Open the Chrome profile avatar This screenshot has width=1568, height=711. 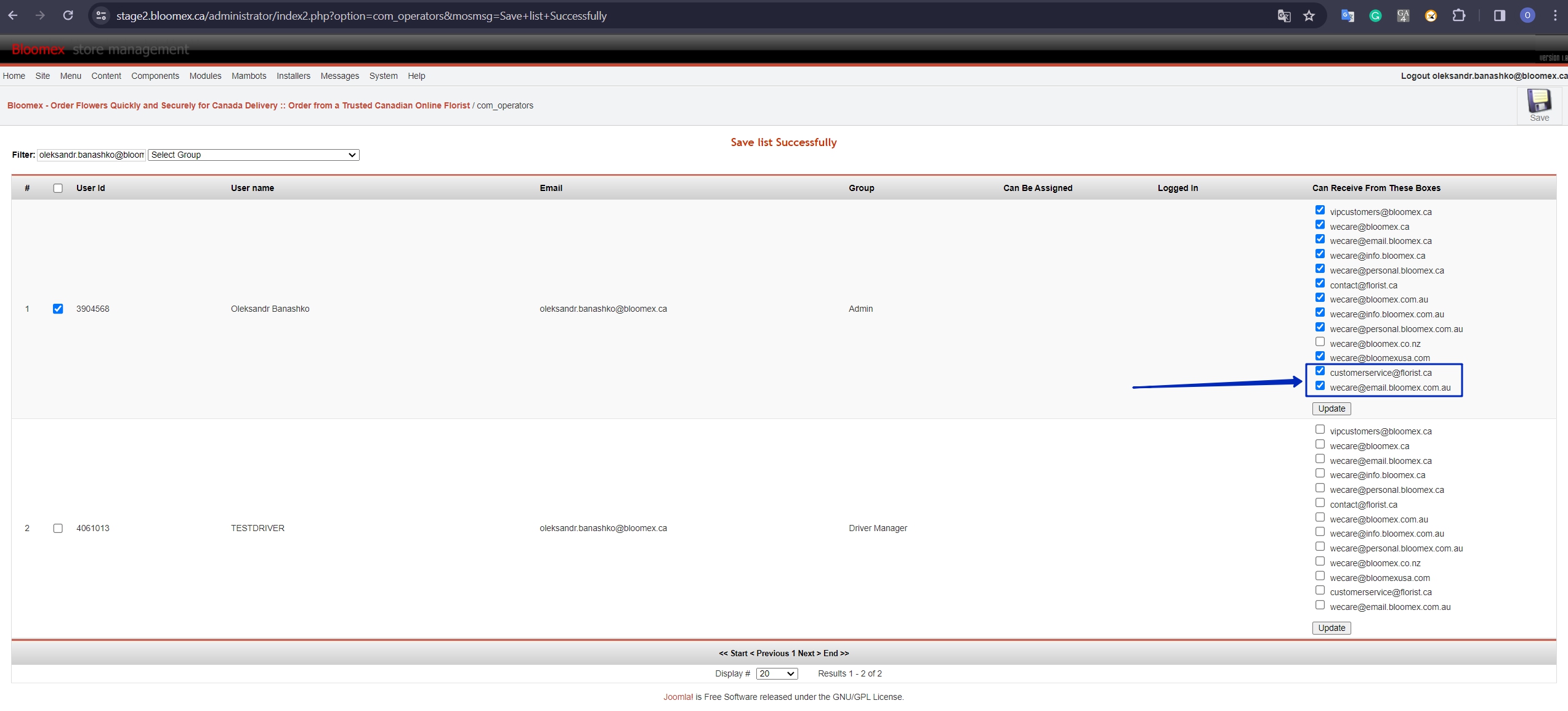tap(1527, 16)
